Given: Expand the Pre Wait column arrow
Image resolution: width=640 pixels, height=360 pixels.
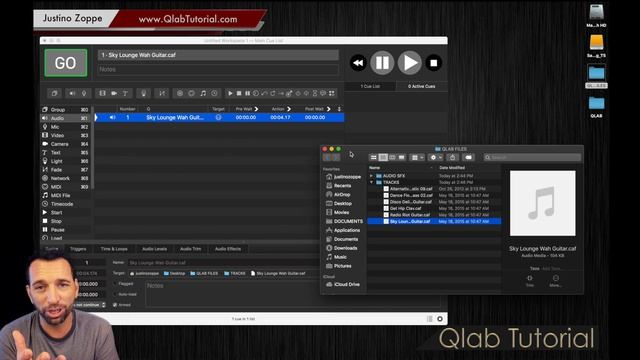Looking at the screenshot, I should [256, 109].
